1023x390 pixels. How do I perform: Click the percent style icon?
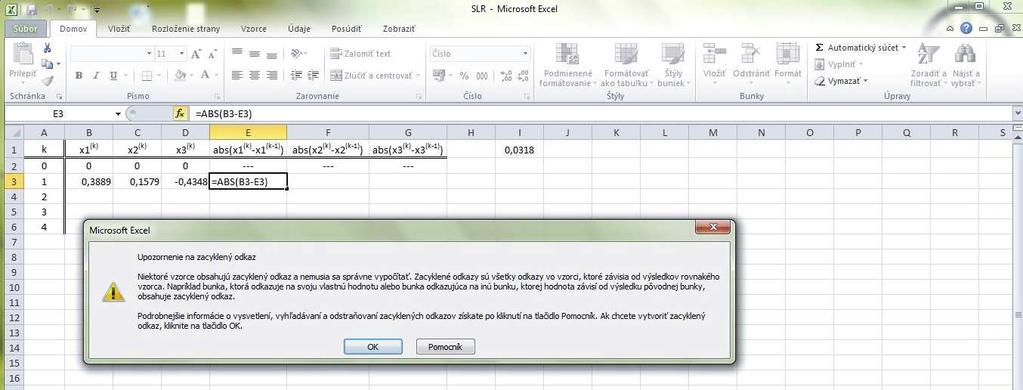(x=464, y=76)
